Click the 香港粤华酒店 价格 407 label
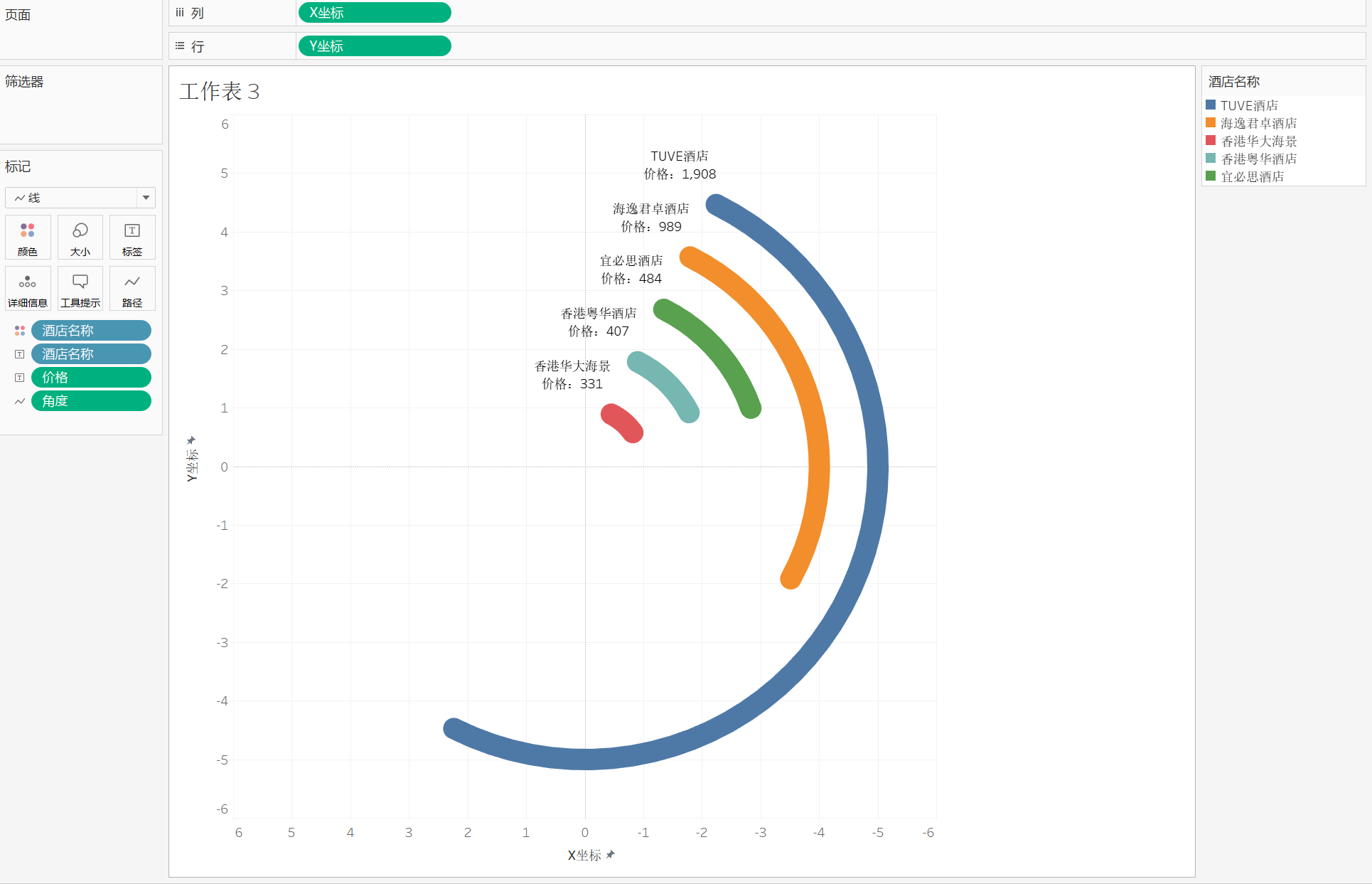Image resolution: width=1372 pixels, height=884 pixels. (x=599, y=322)
